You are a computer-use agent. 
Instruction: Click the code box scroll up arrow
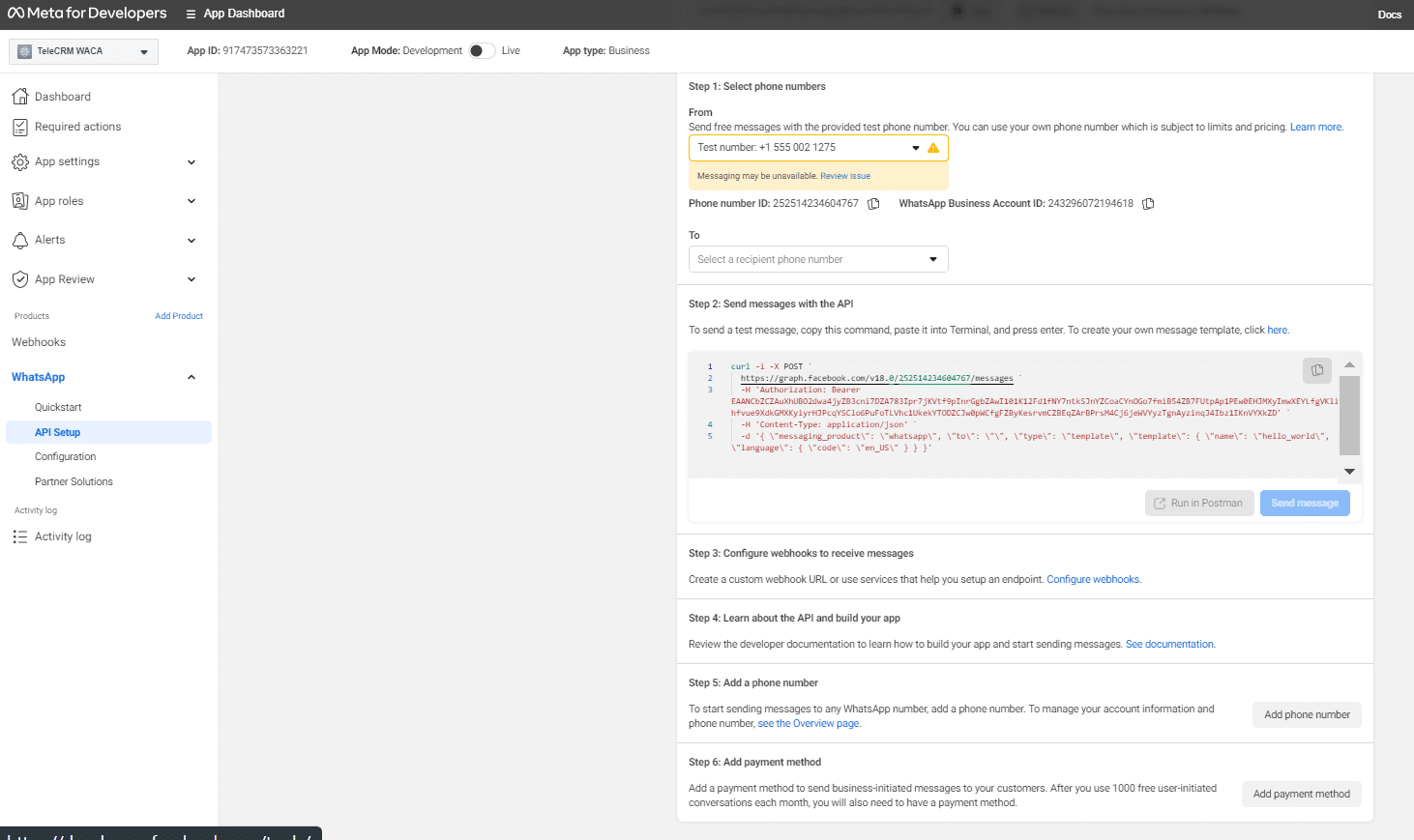click(1349, 364)
